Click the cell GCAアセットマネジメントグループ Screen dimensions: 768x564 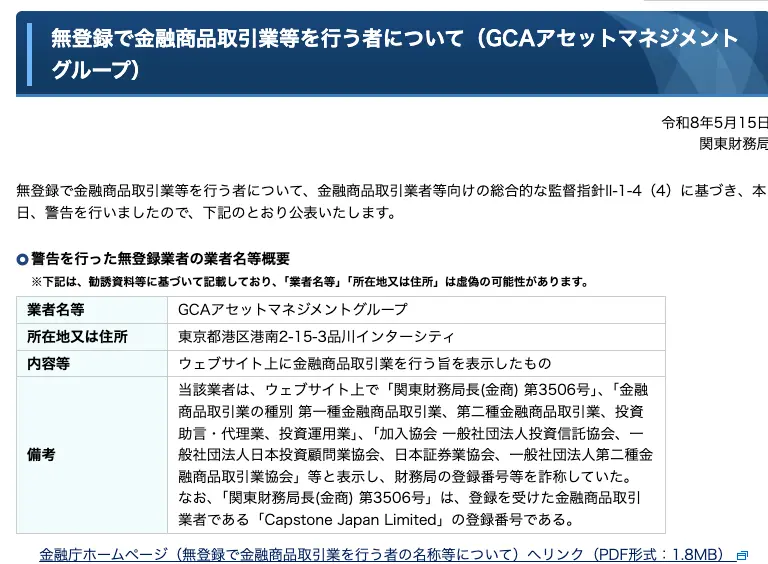[416, 309]
